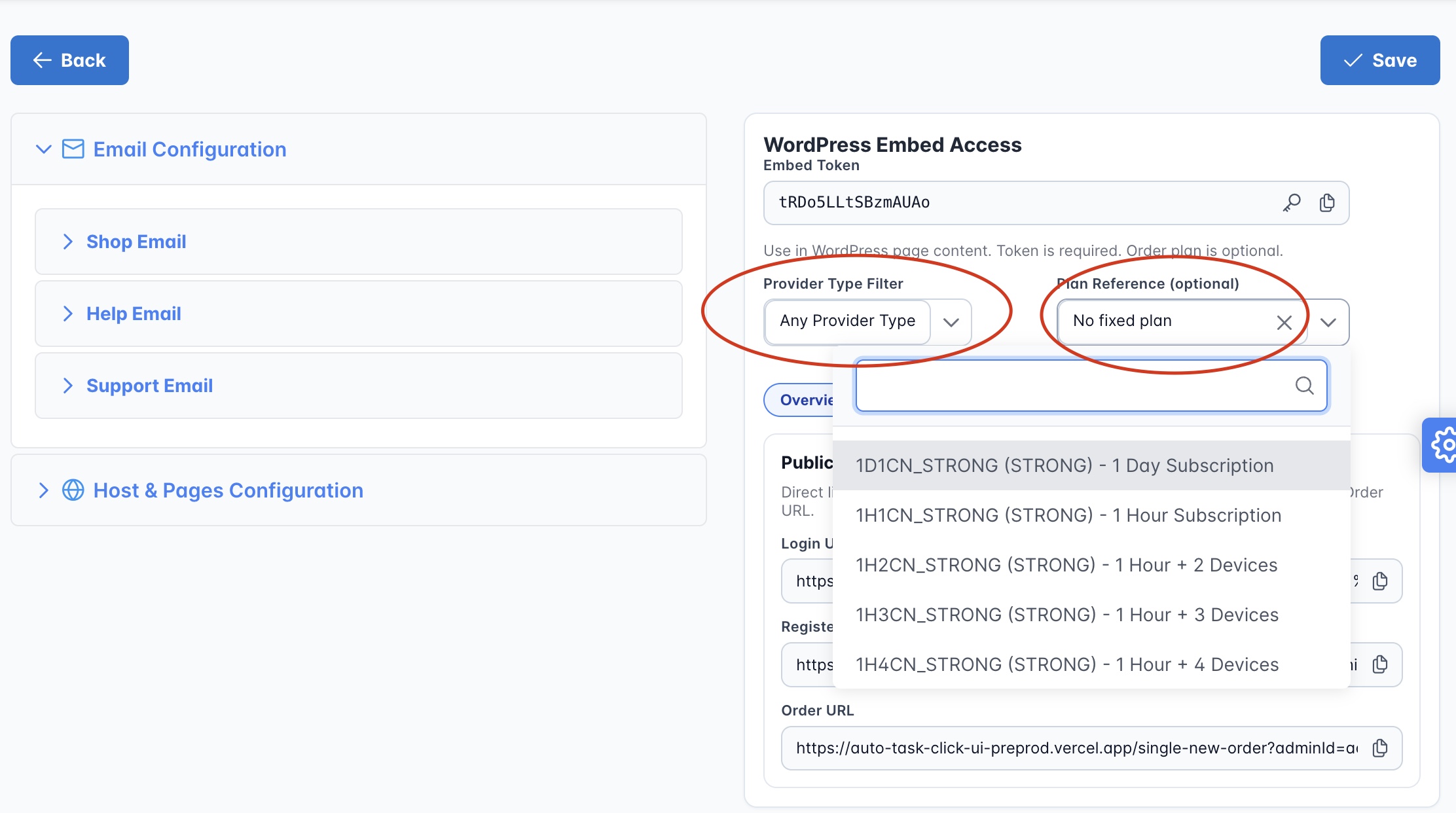1456x813 pixels.
Task: Click the Email Configuration heading text
Action: (x=190, y=149)
